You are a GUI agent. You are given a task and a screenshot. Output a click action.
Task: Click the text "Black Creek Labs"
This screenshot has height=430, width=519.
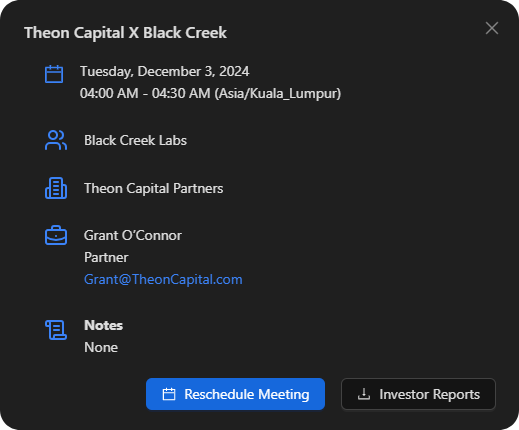[135, 140]
